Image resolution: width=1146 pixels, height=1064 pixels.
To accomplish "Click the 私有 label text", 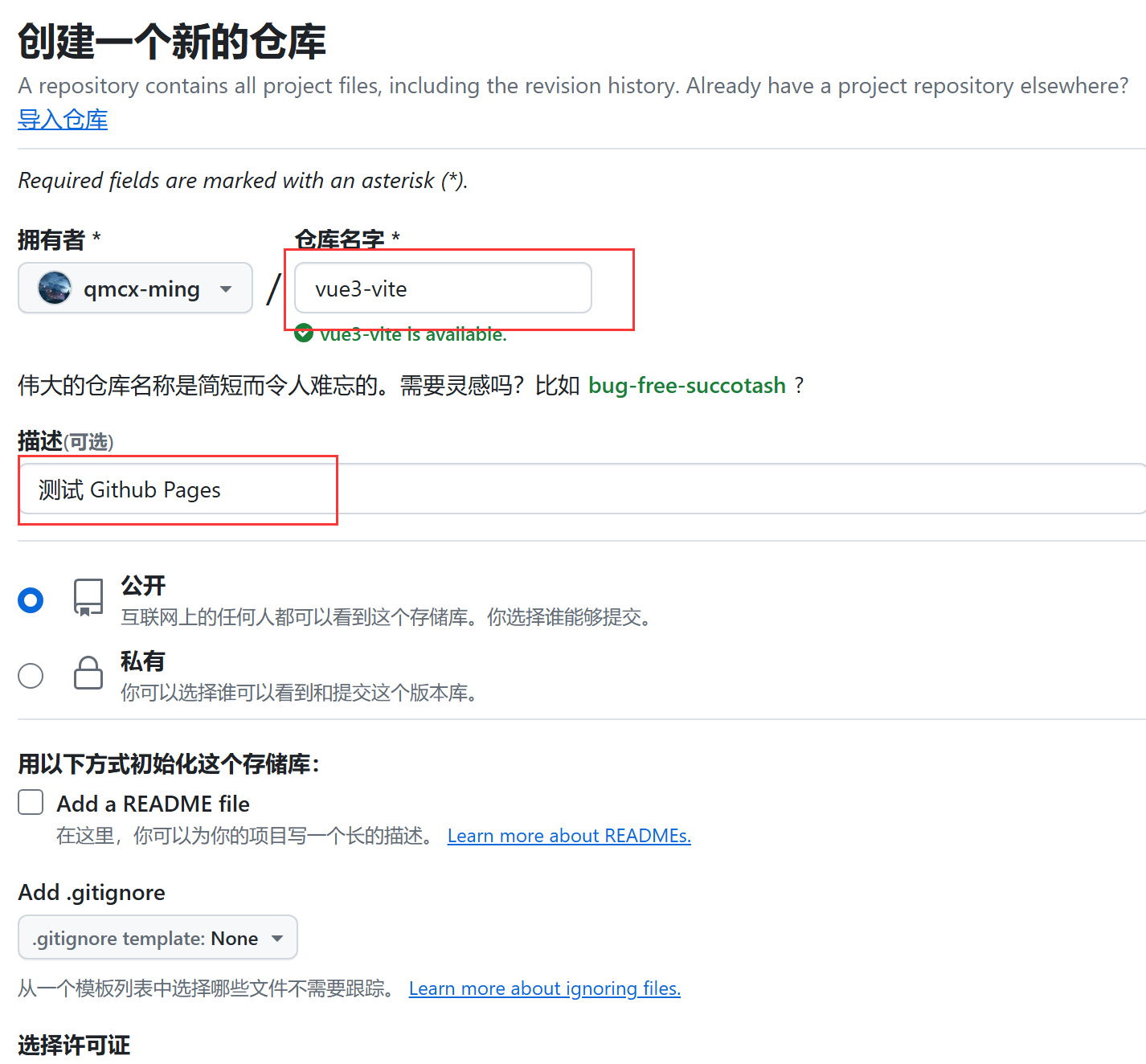I will pos(143,661).
